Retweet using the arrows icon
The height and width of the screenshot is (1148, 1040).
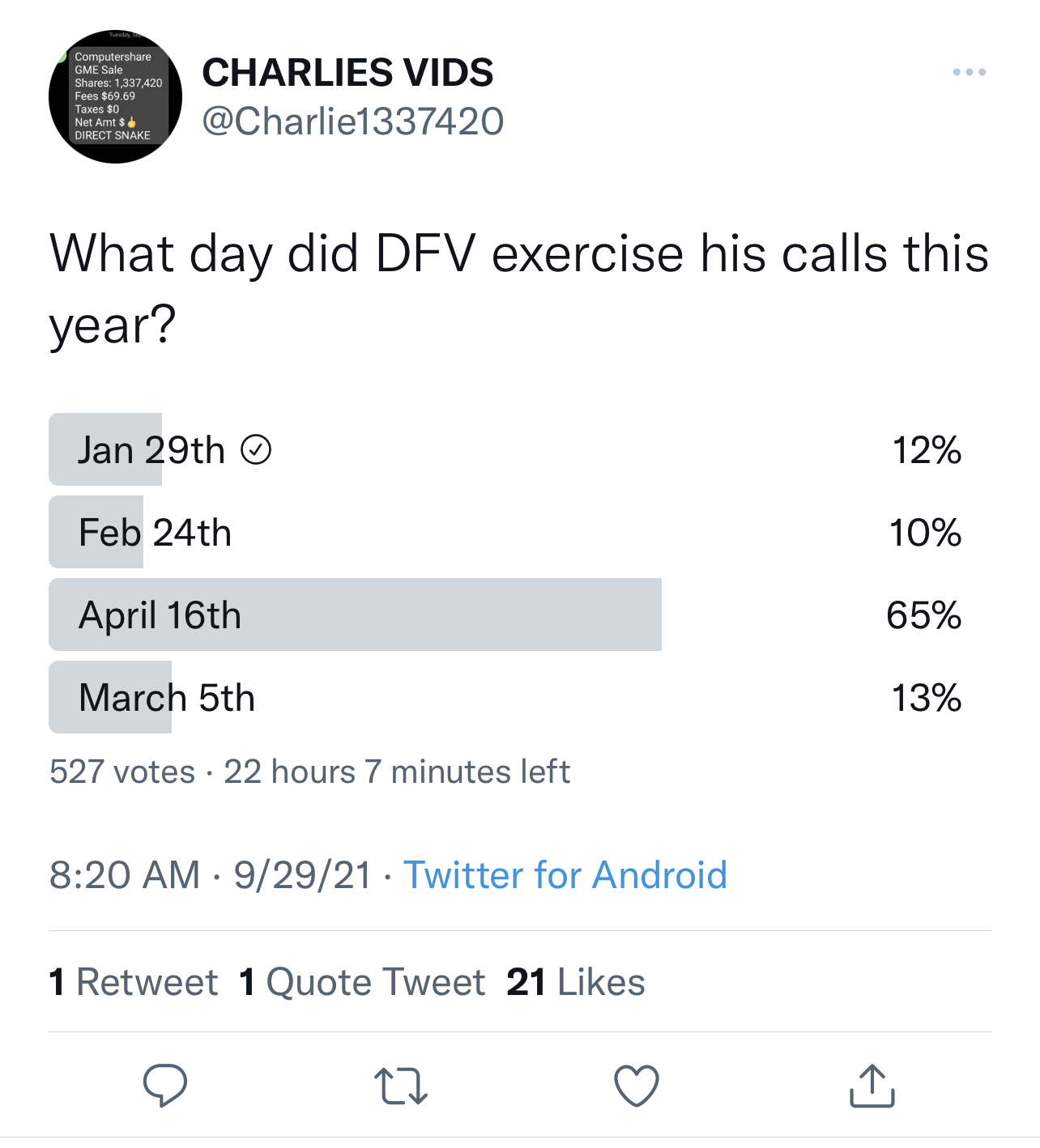click(x=400, y=1086)
